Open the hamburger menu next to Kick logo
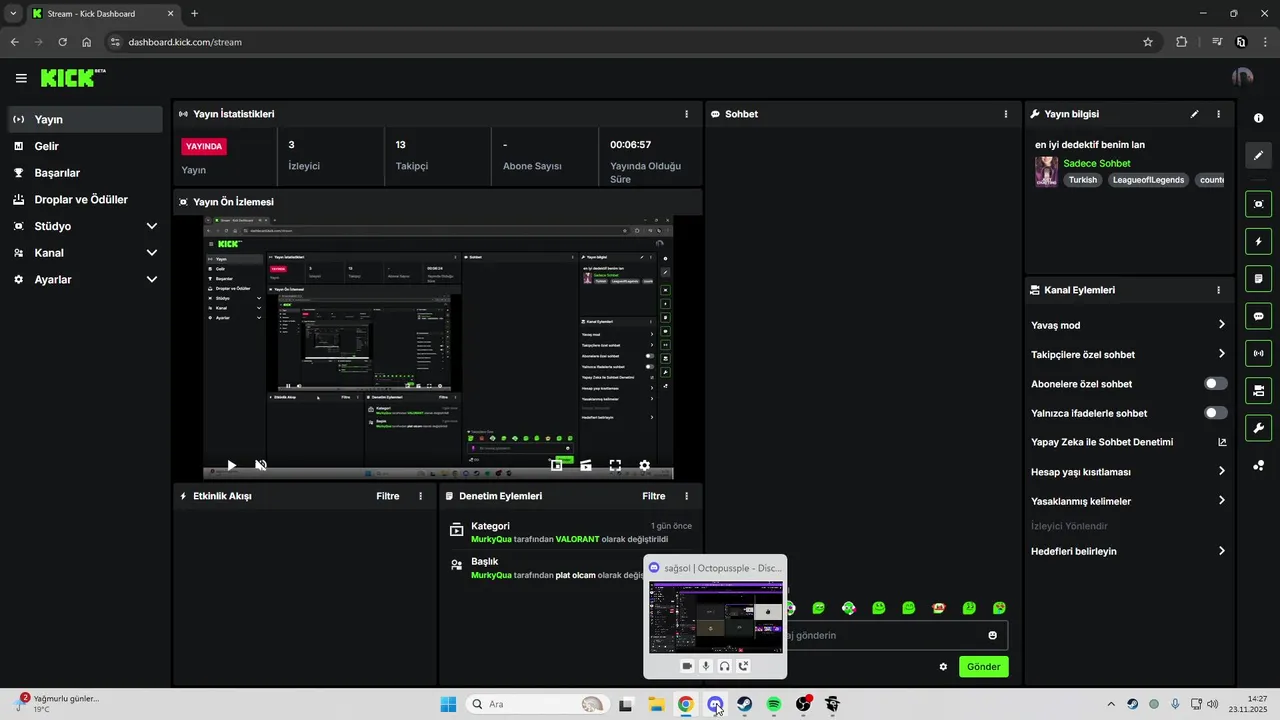This screenshot has width=1280, height=720. tap(21, 78)
